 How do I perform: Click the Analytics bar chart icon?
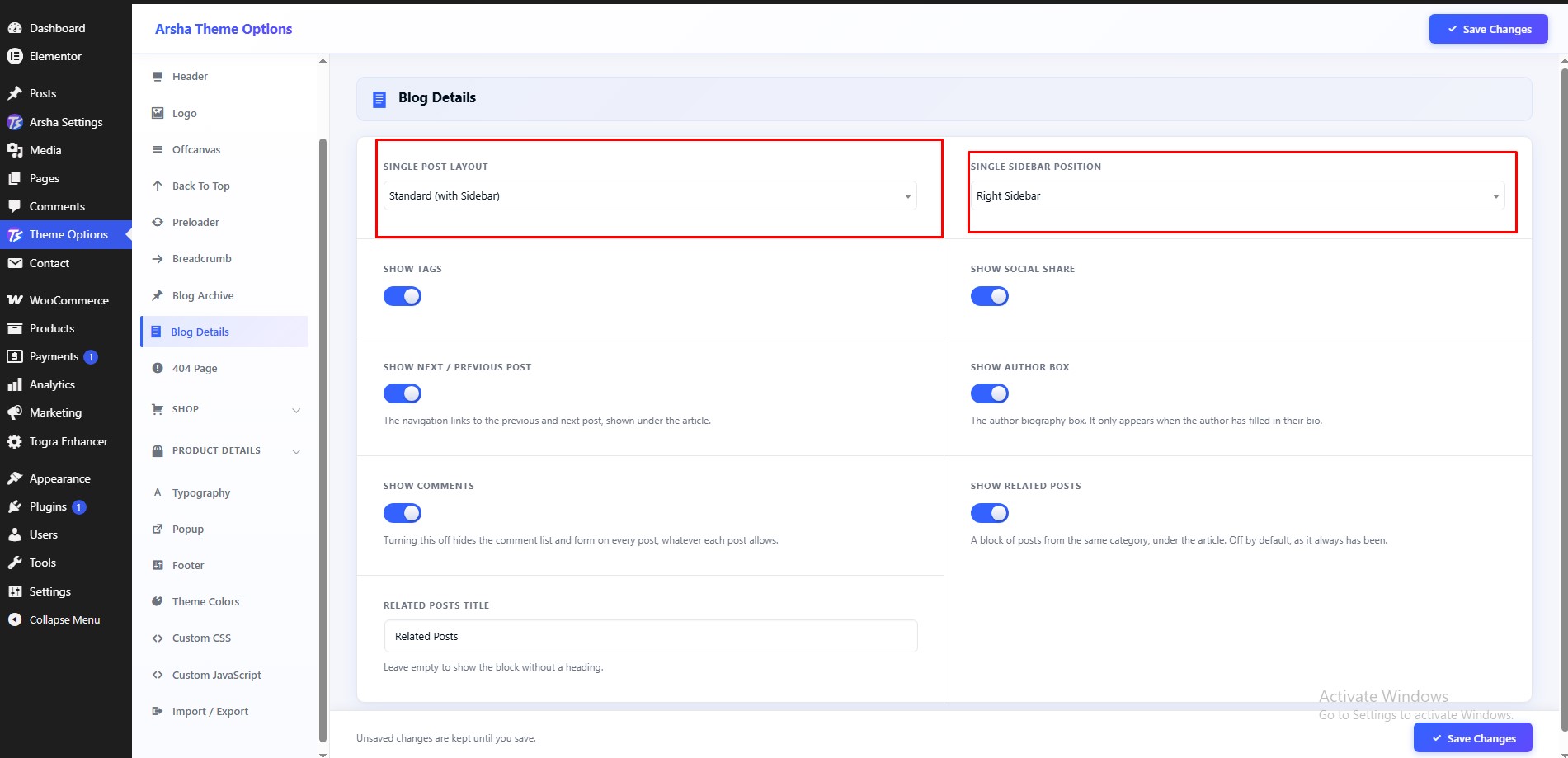pos(15,384)
